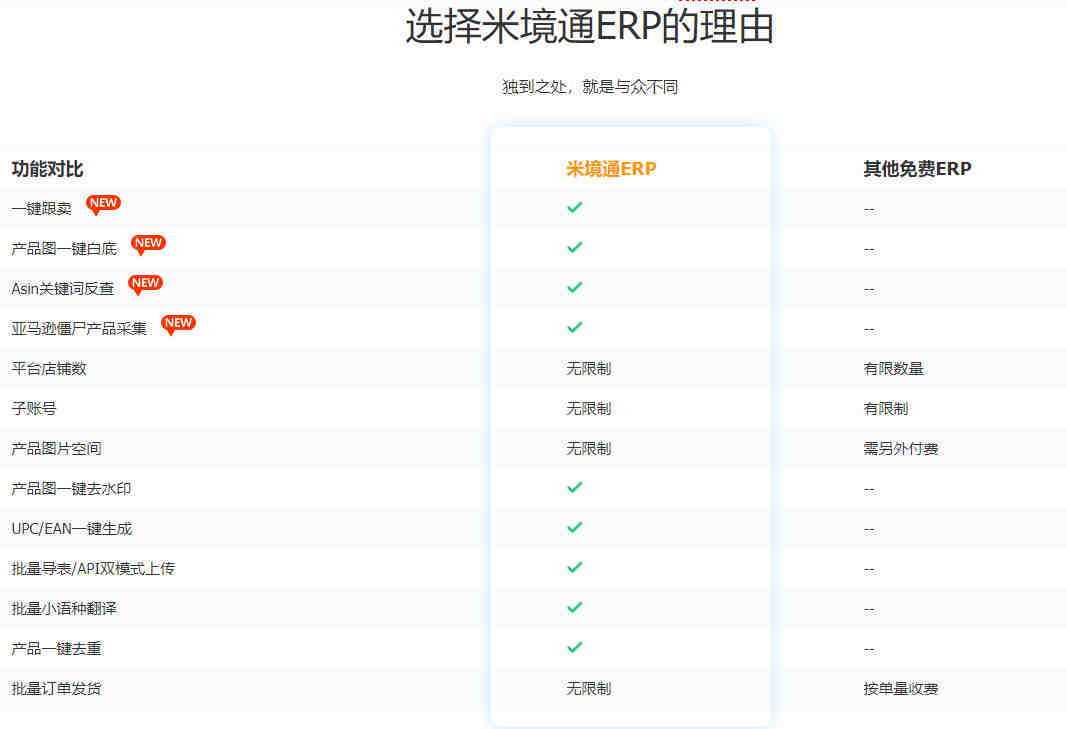The image size is (1067, 729).
Task: Click the 其他免费ERP dash in 一键跟卖 row
Action: point(869,210)
